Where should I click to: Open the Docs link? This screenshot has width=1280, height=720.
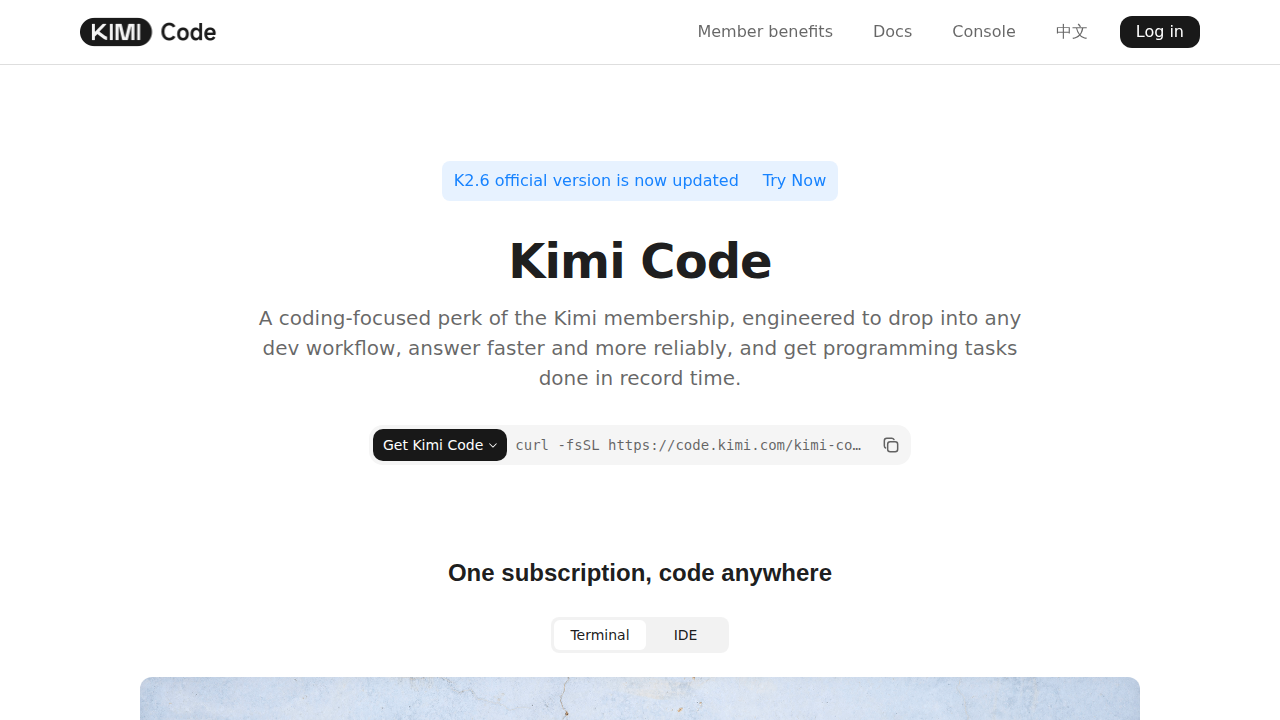[x=892, y=32]
